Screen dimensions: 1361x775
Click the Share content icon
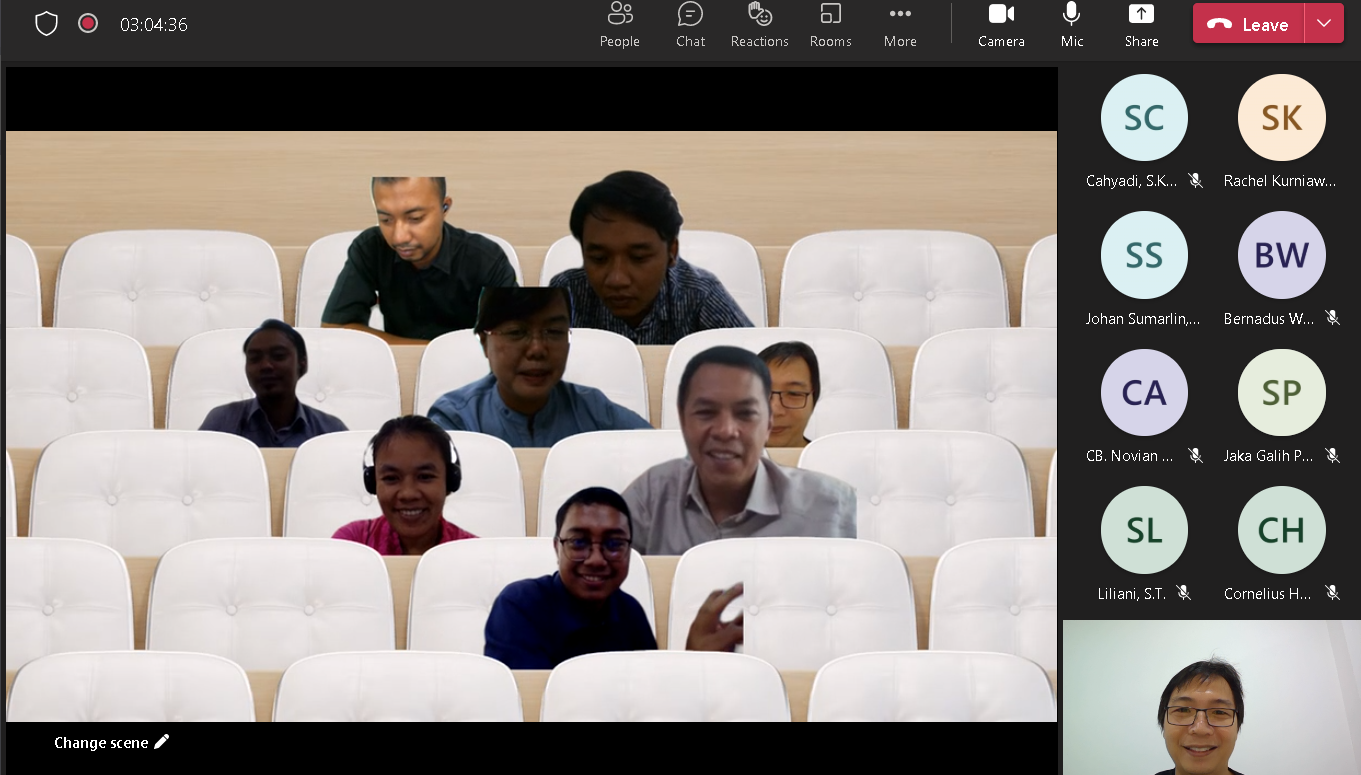coord(1141,24)
